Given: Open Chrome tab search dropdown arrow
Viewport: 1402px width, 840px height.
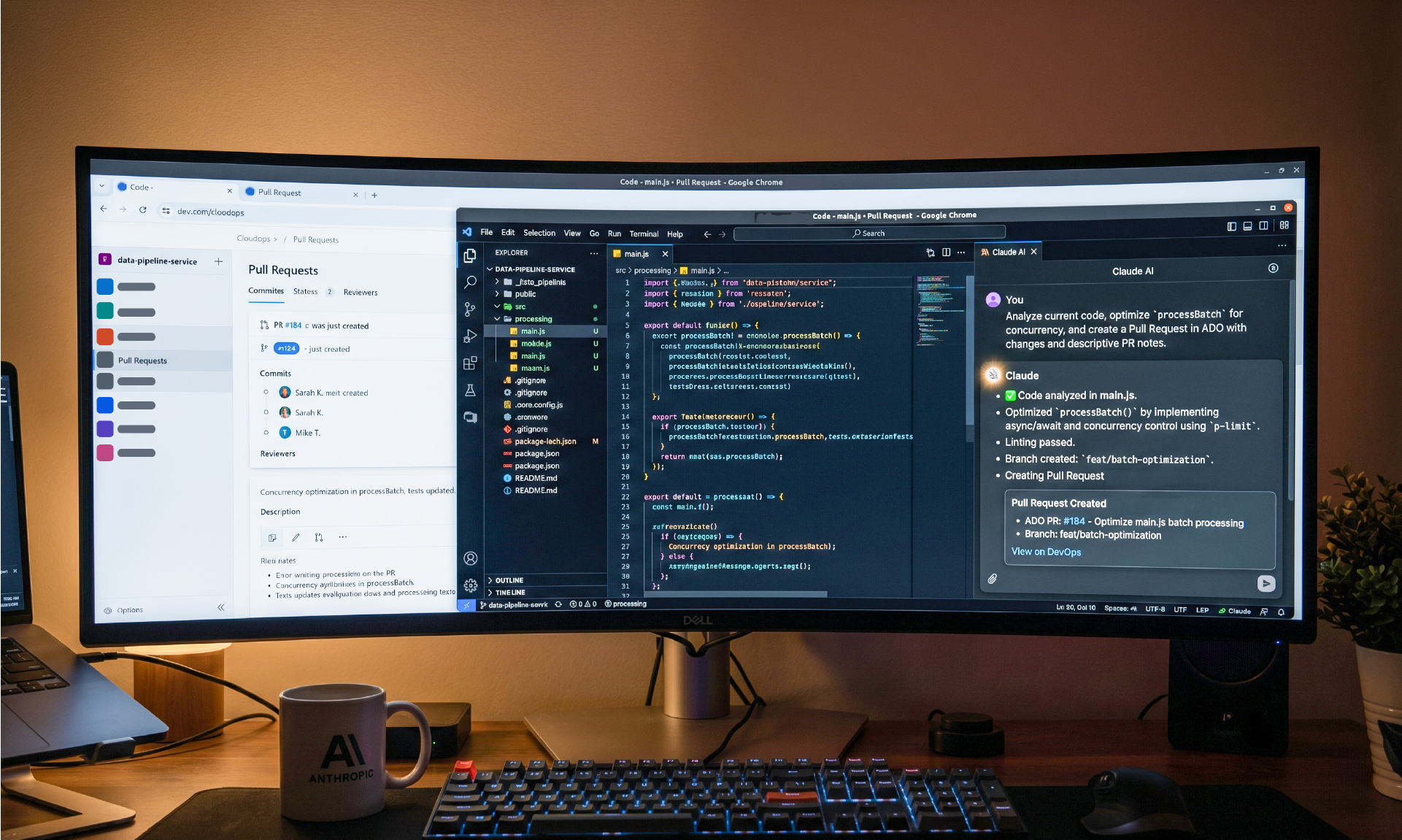Looking at the screenshot, I should tap(101, 185).
